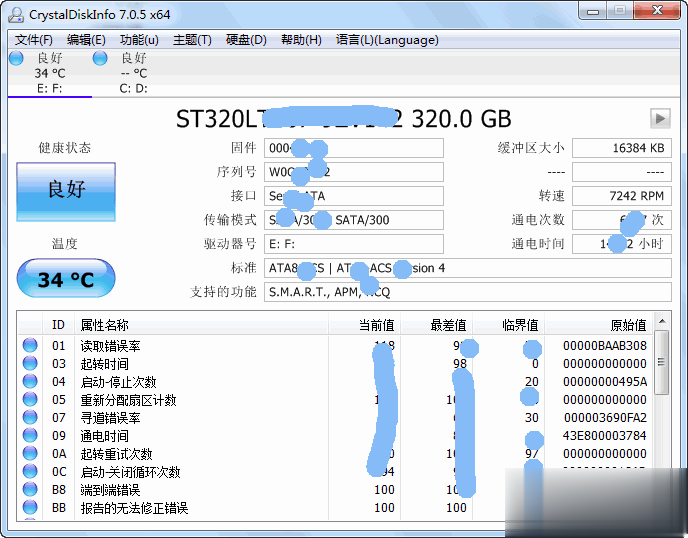Screen dimensions: 688x538
Task: Click the attribute list scrollbar thumb
Action: (662, 362)
